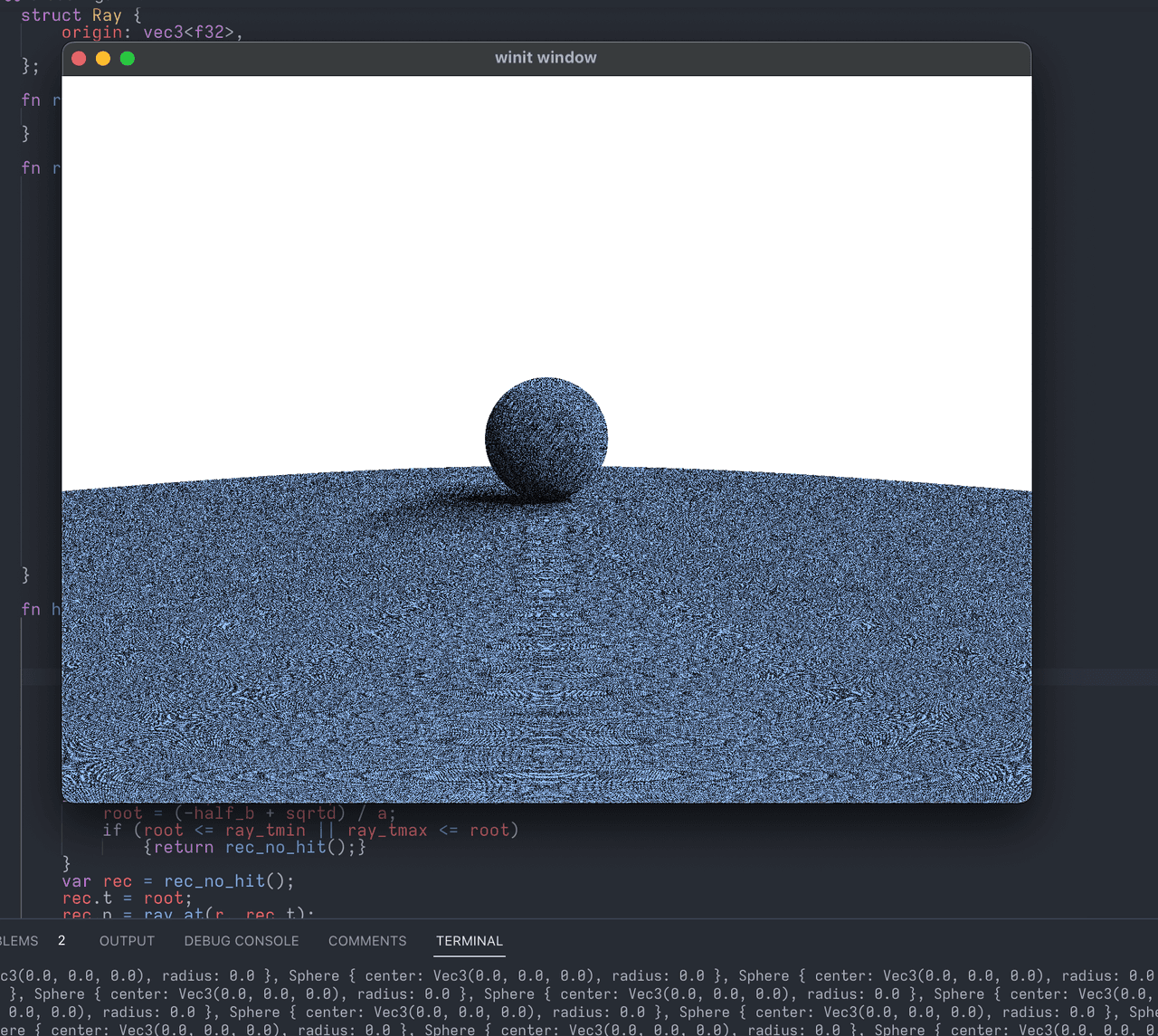Click "return rec_no_hit();" statement
Screen dimensions: 1158x1036
point(255,847)
